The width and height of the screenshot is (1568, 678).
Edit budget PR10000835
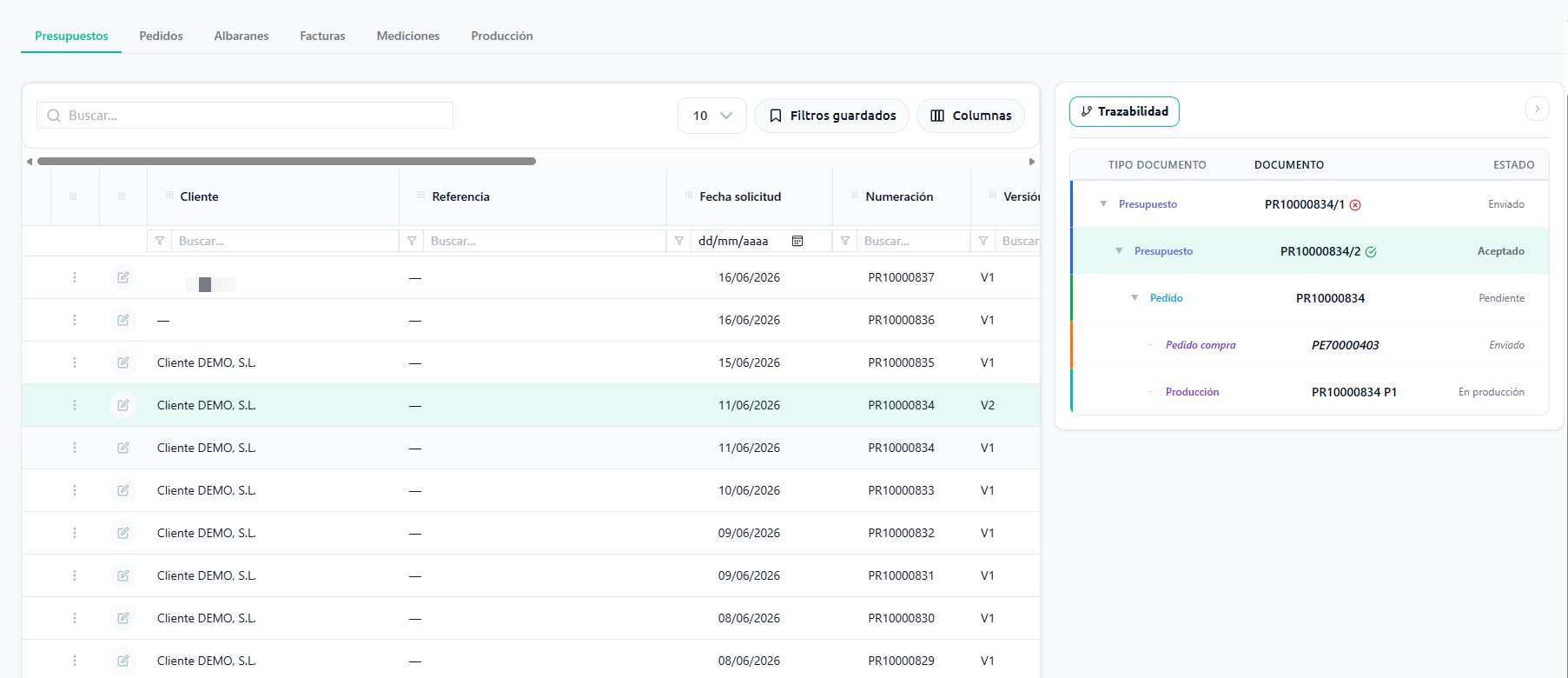123,362
